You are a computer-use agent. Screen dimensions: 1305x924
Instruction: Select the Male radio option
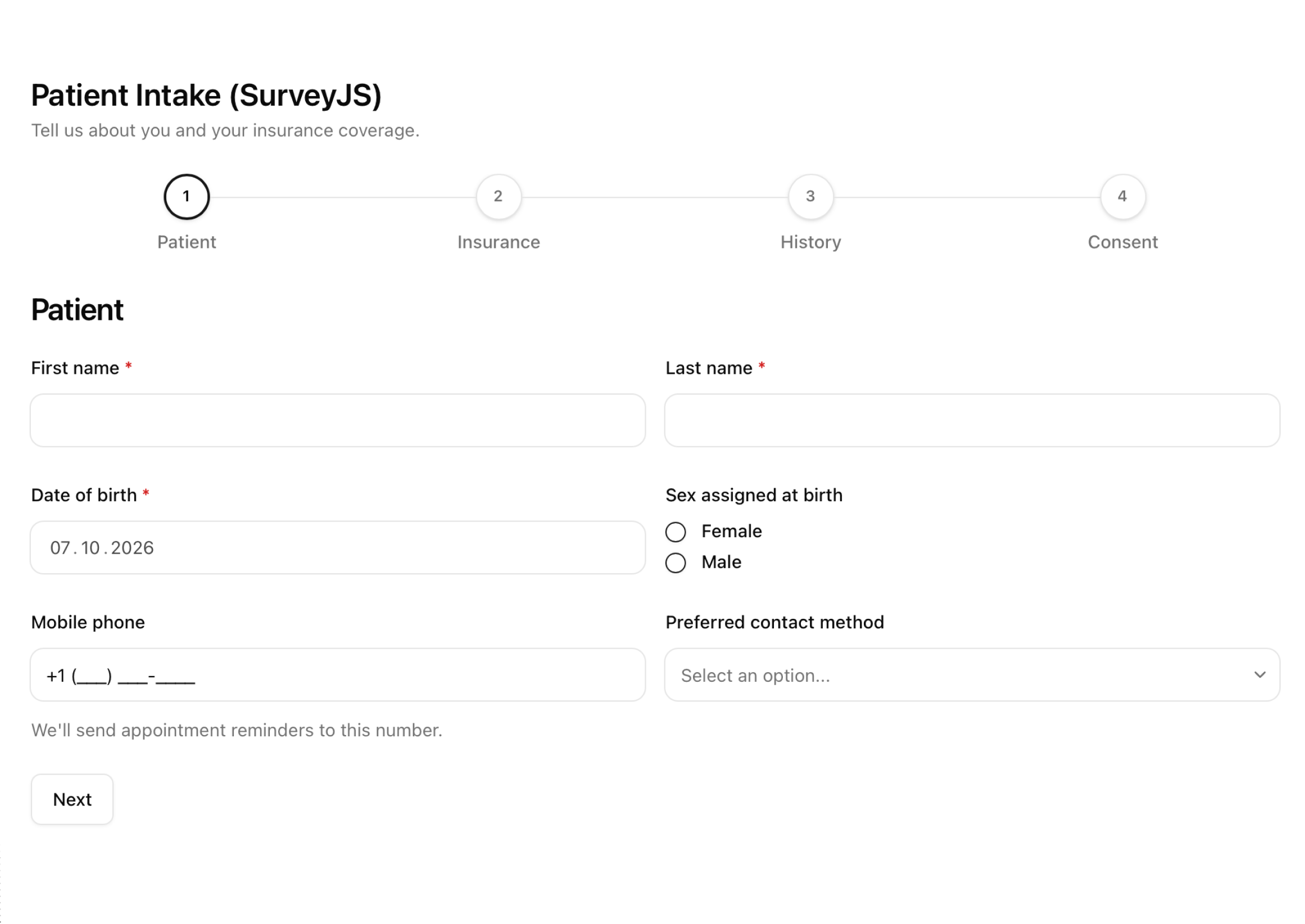pos(675,563)
